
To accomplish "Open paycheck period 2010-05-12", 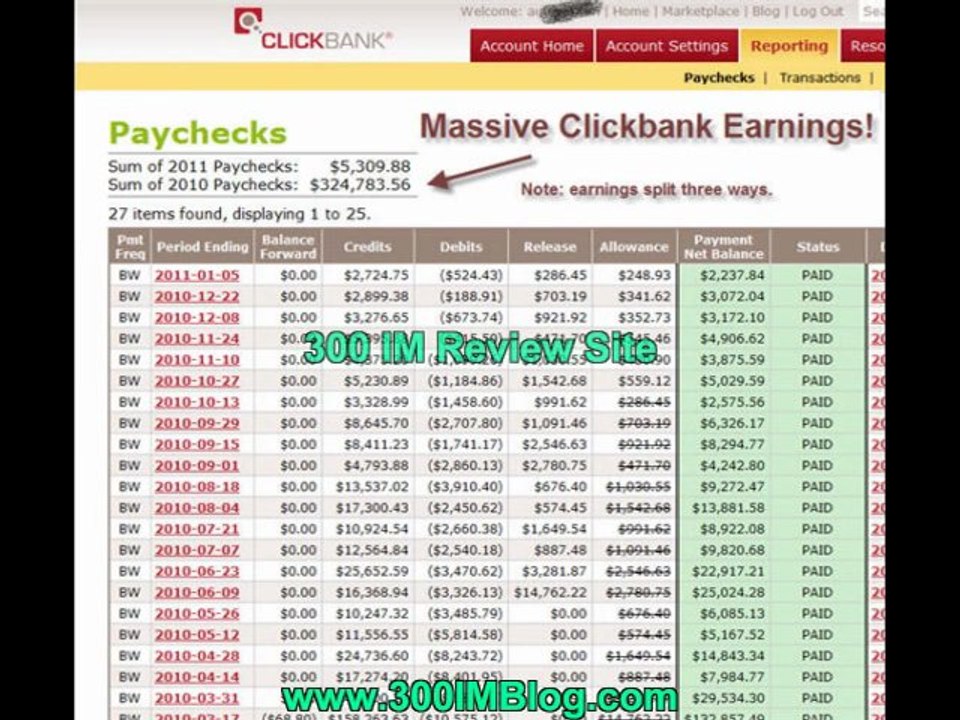I will [x=197, y=635].
